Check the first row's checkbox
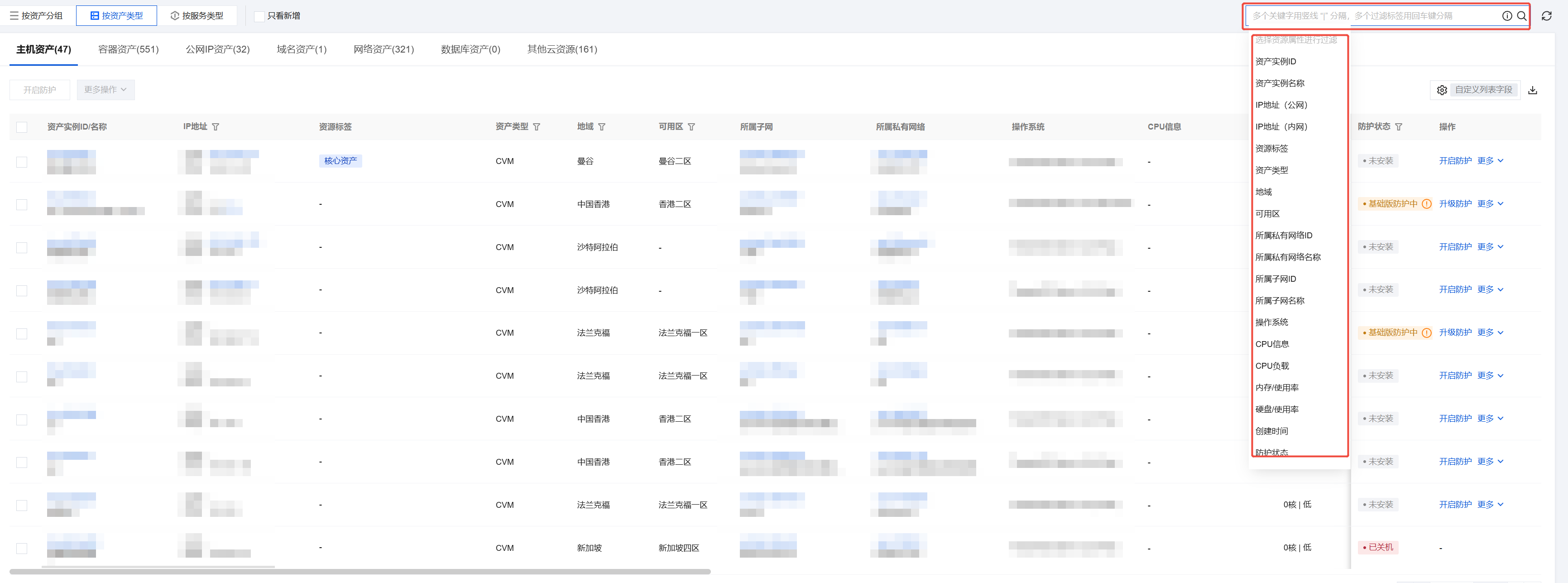This screenshot has width=1568, height=583. pos(22,161)
